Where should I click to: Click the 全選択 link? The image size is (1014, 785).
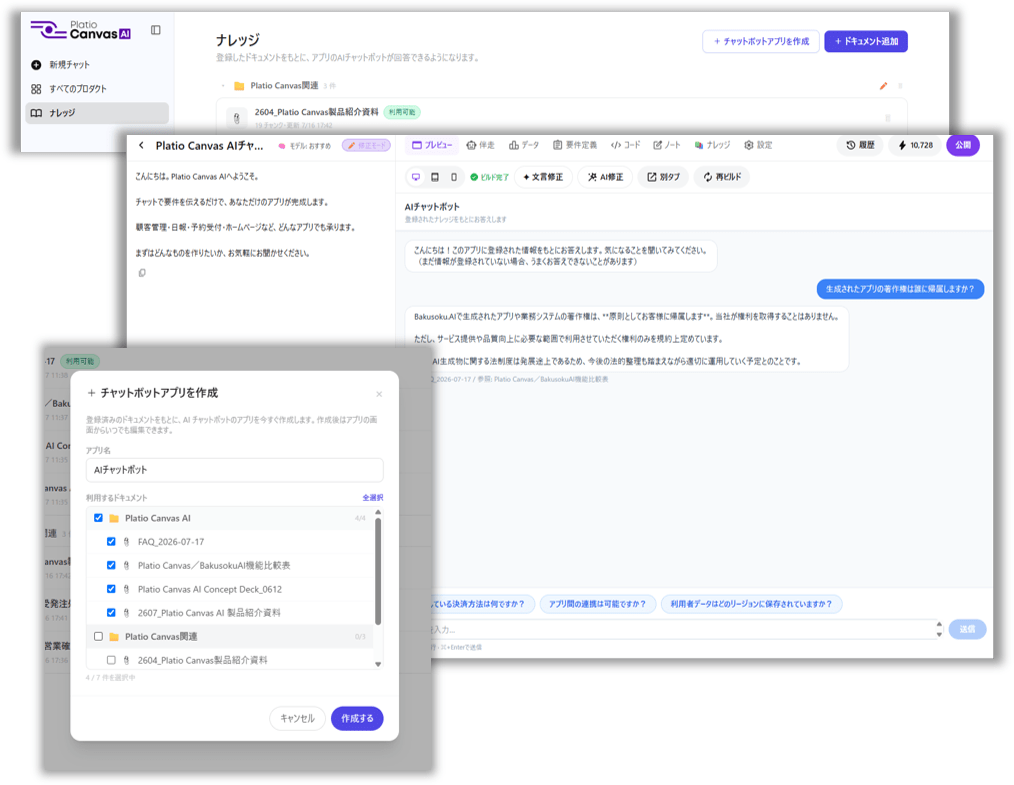tap(372, 498)
